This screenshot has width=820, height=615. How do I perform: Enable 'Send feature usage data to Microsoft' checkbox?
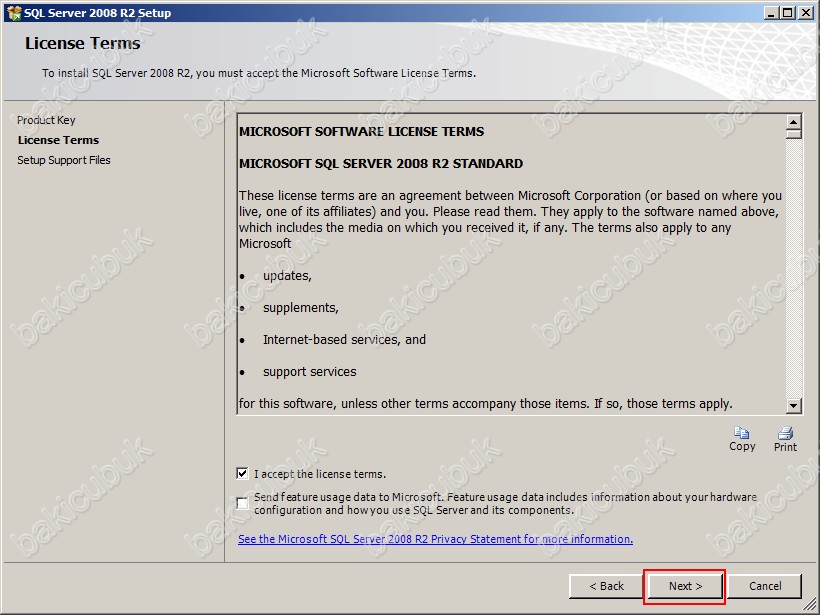[x=243, y=503]
